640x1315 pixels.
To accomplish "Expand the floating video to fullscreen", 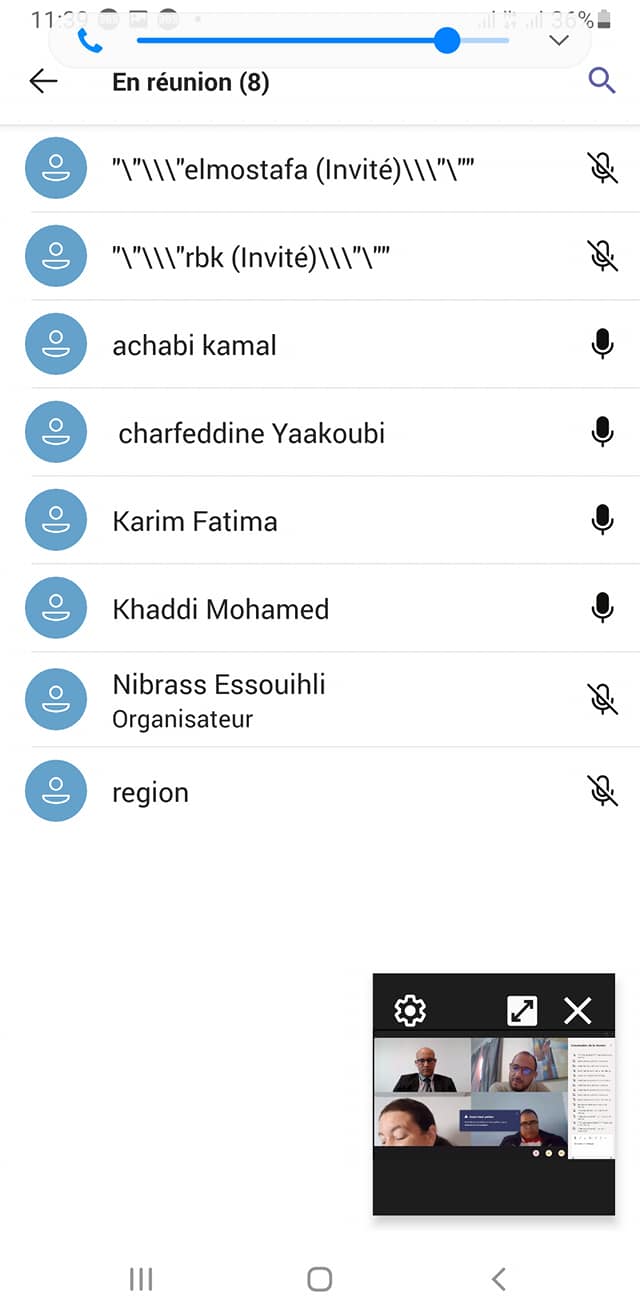I will click(x=522, y=1010).
